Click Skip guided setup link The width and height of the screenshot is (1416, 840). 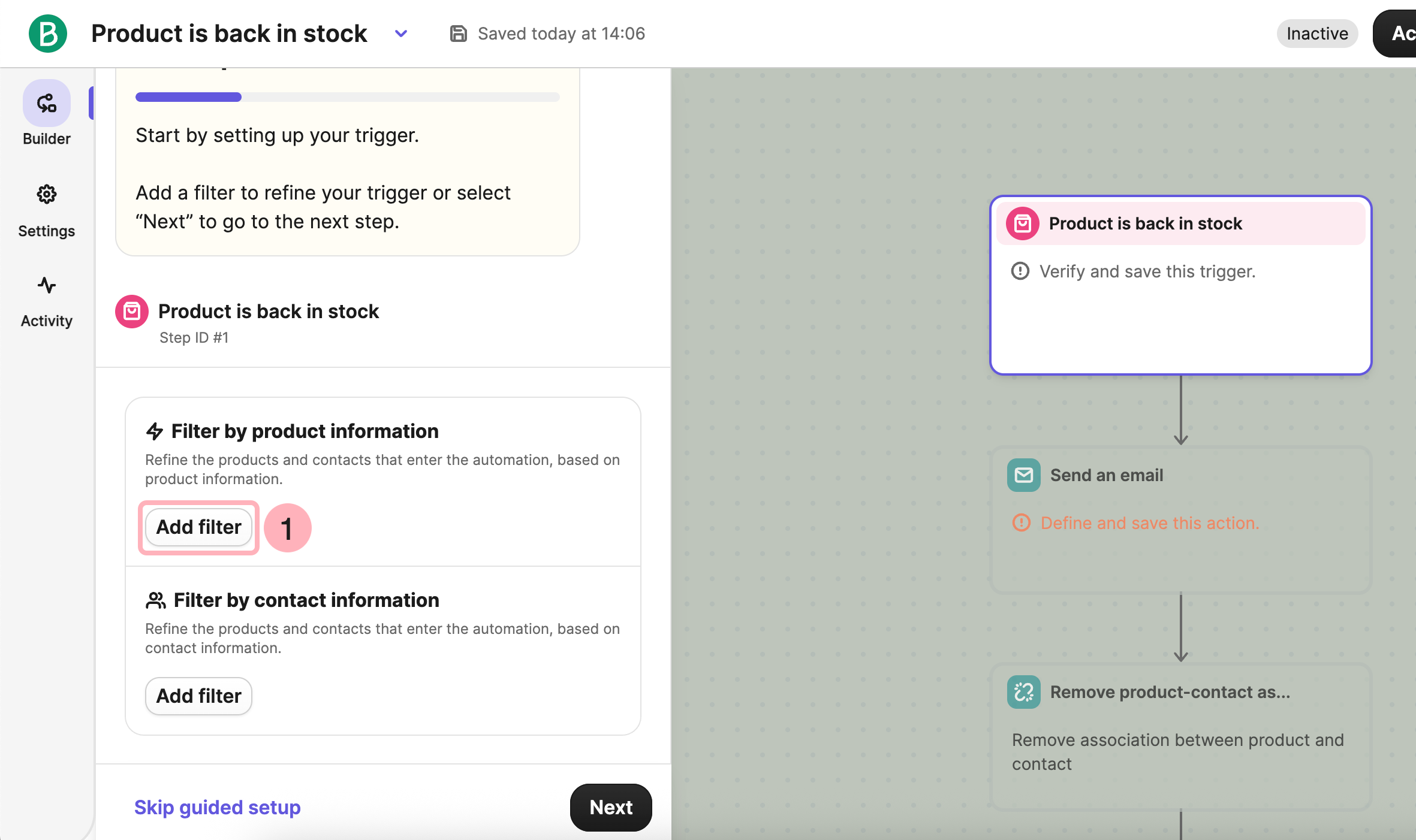(217, 807)
